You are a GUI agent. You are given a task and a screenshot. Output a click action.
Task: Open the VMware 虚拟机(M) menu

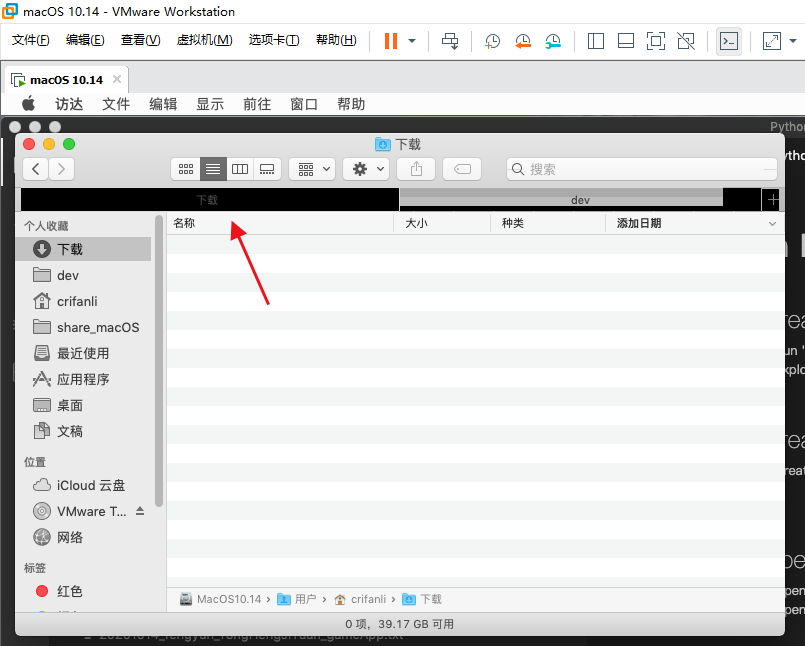(204, 40)
